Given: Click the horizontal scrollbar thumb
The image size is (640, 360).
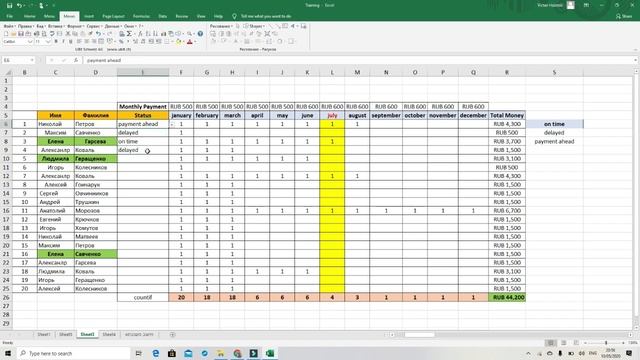Looking at the screenshot, I should [x=419, y=335].
